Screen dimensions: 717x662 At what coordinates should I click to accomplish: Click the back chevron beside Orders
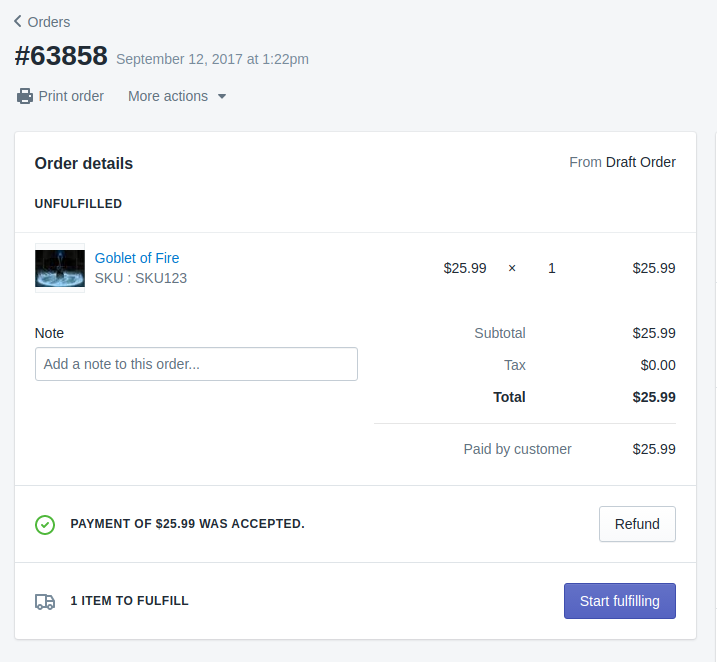[x=18, y=21]
